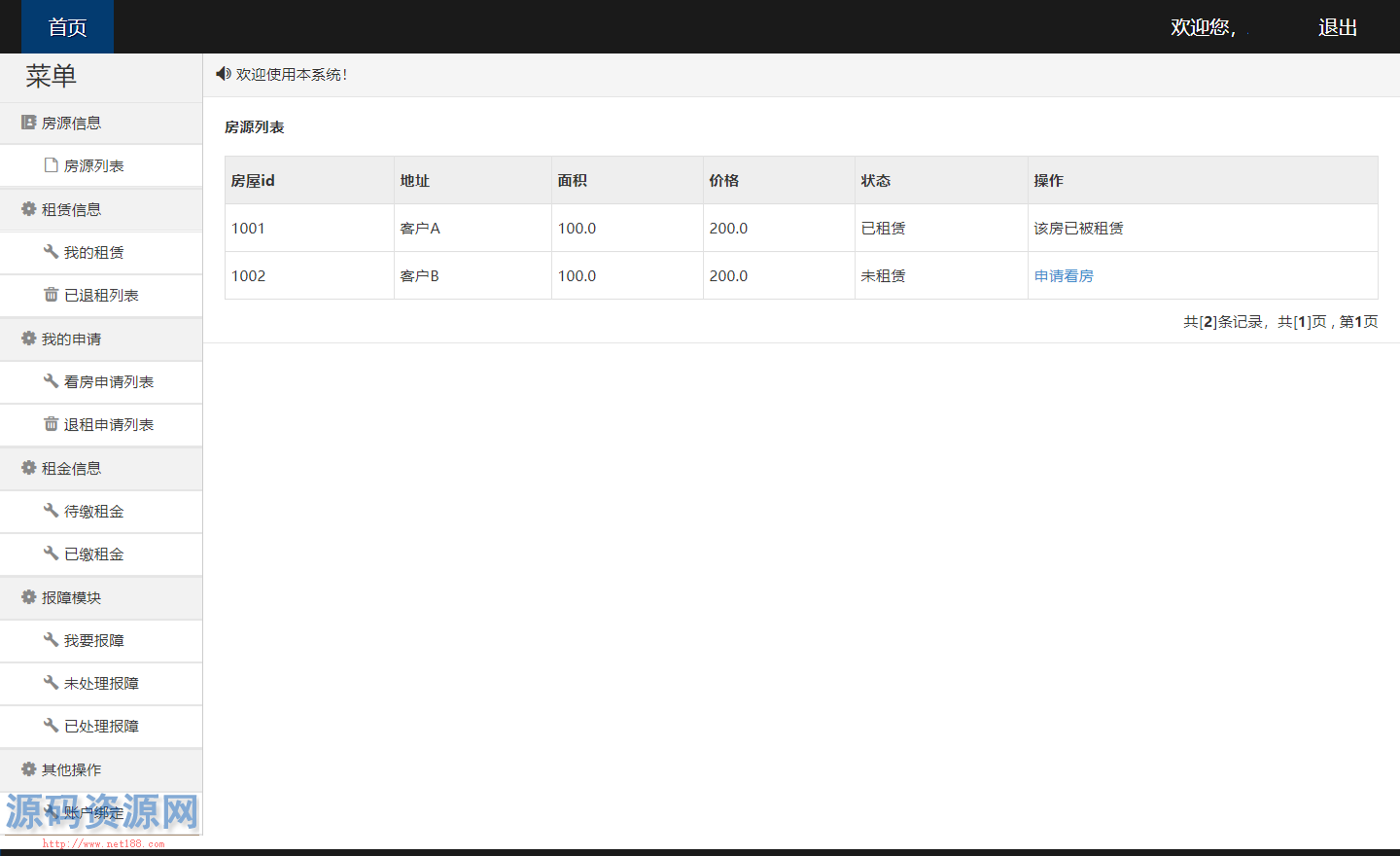Click the gear icon beside 报障模块

coord(28,597)
